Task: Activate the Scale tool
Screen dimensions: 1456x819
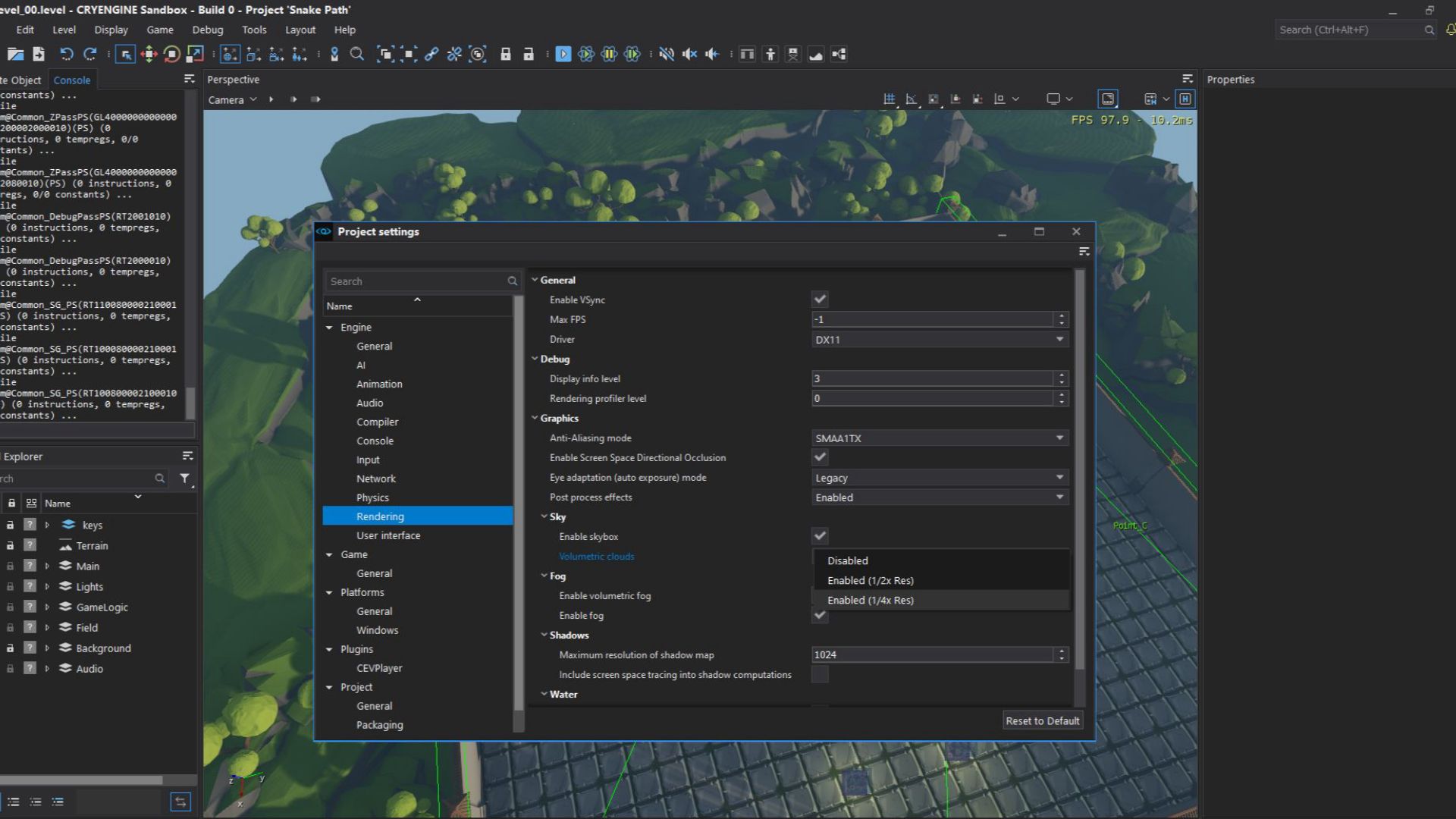Action: 194,54
